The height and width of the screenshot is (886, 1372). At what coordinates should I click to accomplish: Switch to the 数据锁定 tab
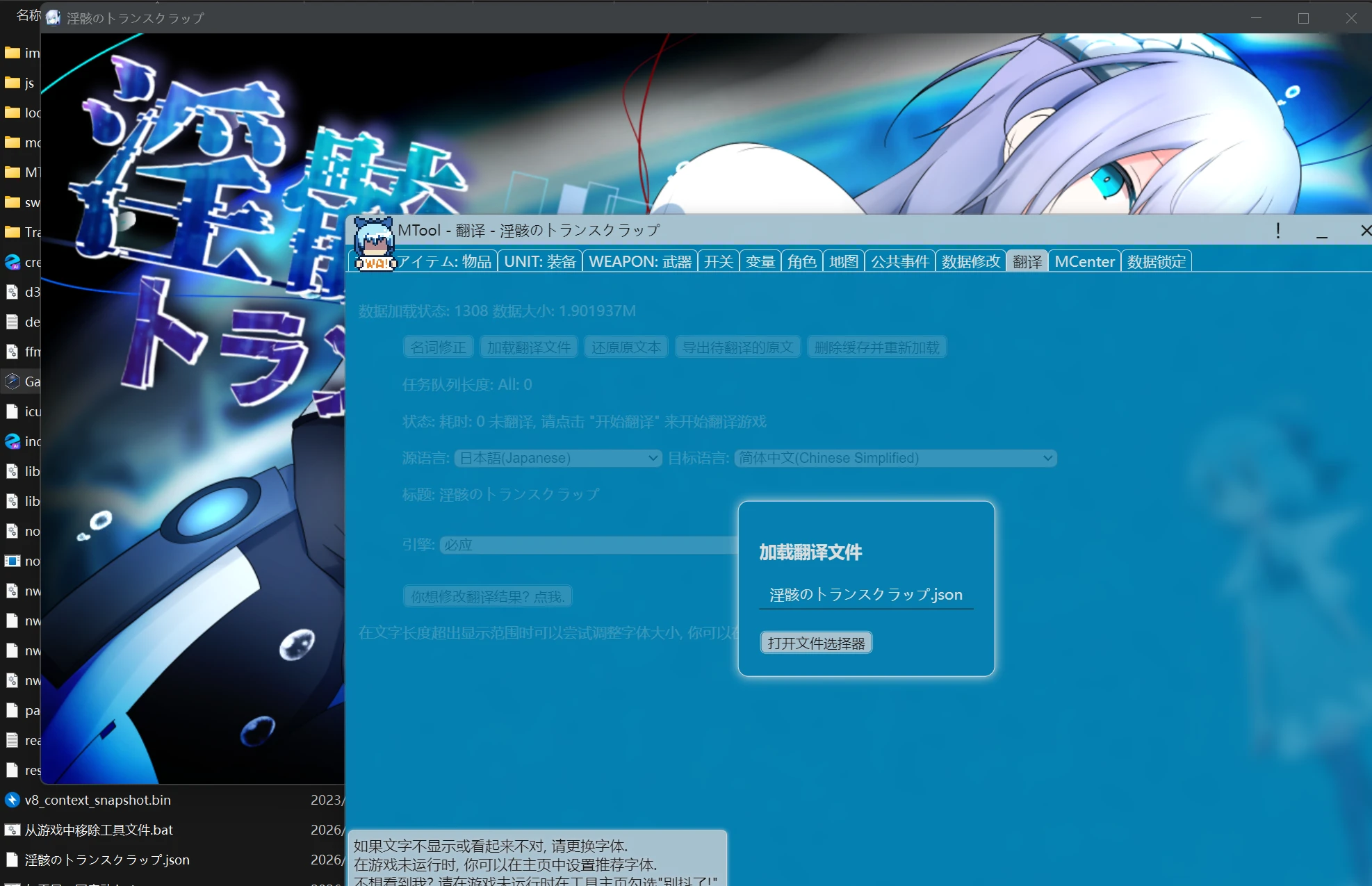pos(1157,261)
